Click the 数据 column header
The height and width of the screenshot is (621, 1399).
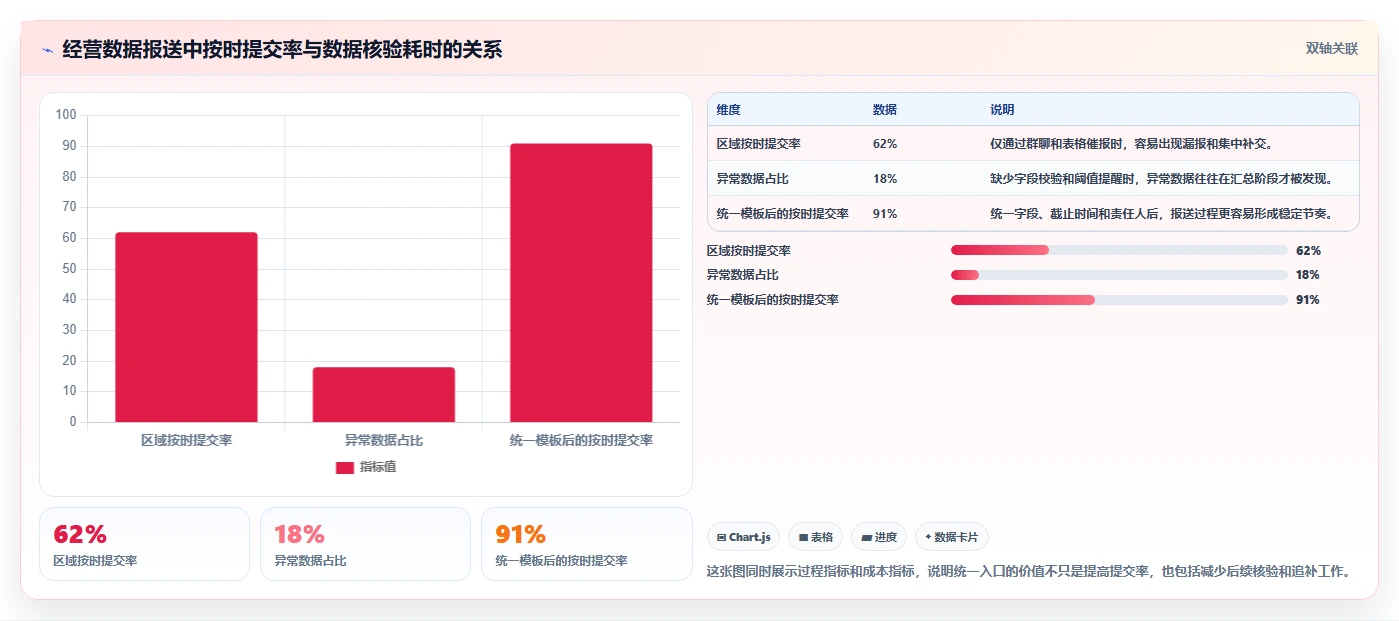click(x=885, y=110)
